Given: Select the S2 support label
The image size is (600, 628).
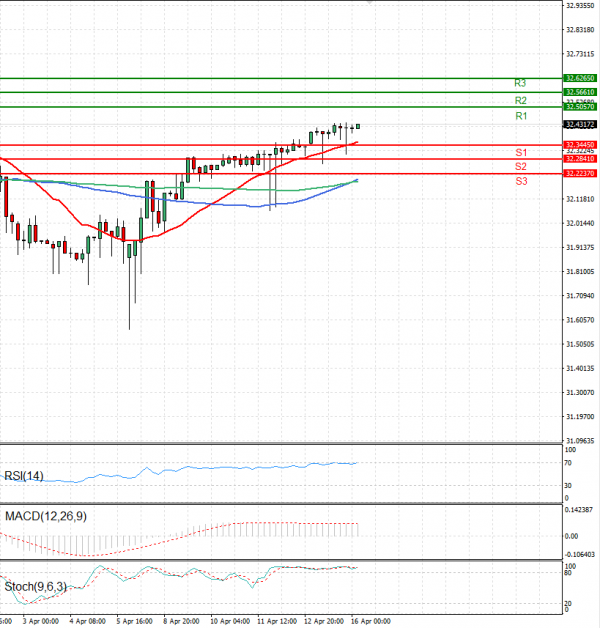Looking at the screenshot, I should point(521,167).
